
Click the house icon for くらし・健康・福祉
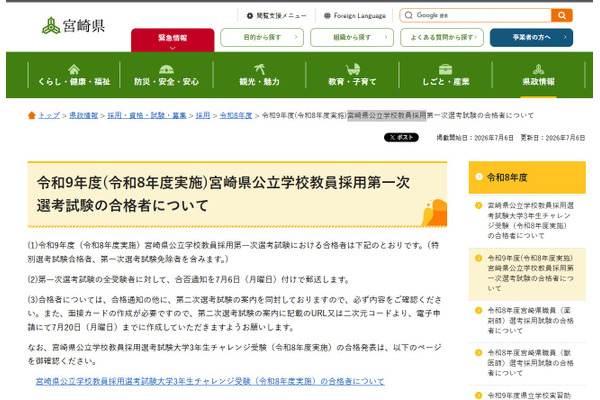coord(74,69)
